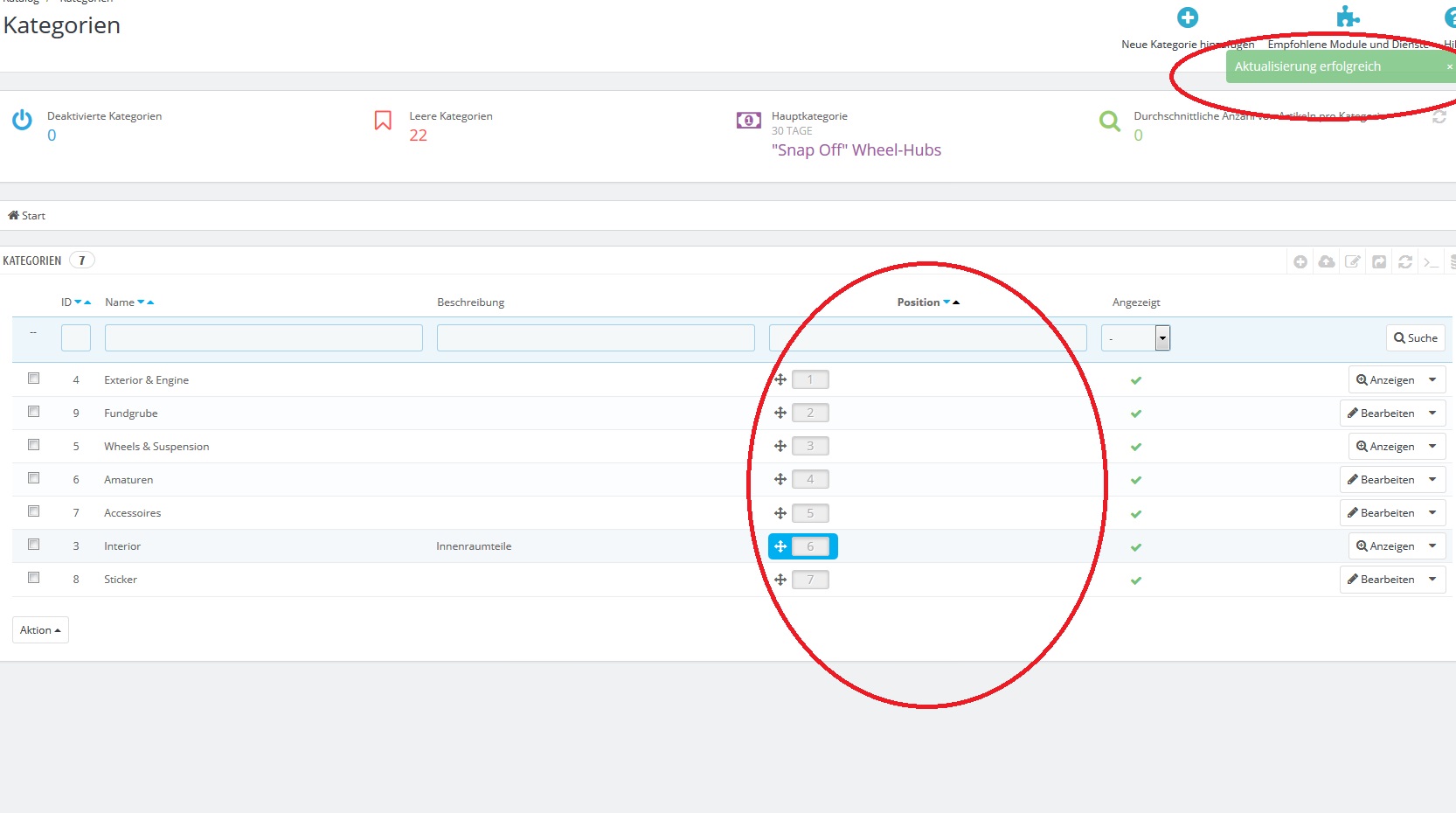Click the move handle for Accessoires

(780, 513)
